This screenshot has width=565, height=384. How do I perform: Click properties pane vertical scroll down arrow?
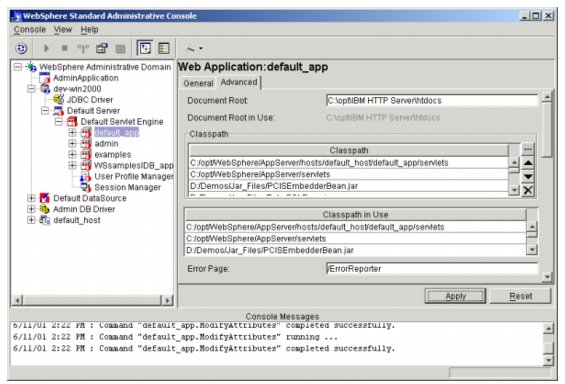click(x=547, y=277)
